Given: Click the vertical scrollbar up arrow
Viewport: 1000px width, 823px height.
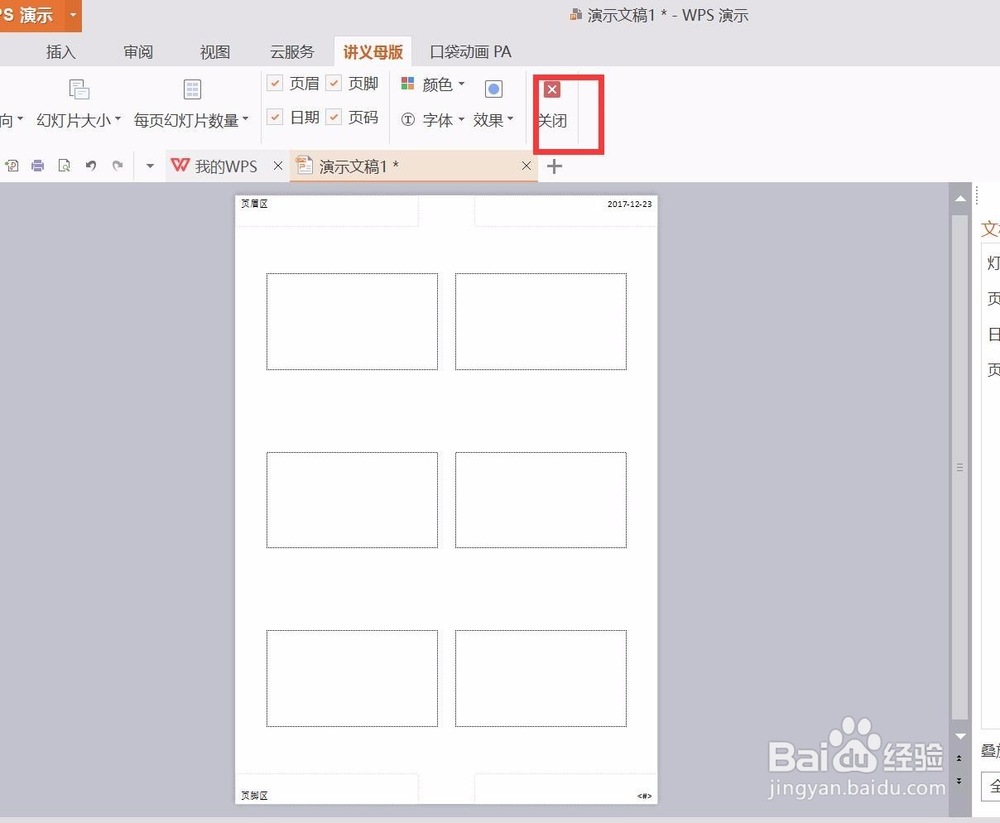Looking at the screenshot, I should point(960,199).
